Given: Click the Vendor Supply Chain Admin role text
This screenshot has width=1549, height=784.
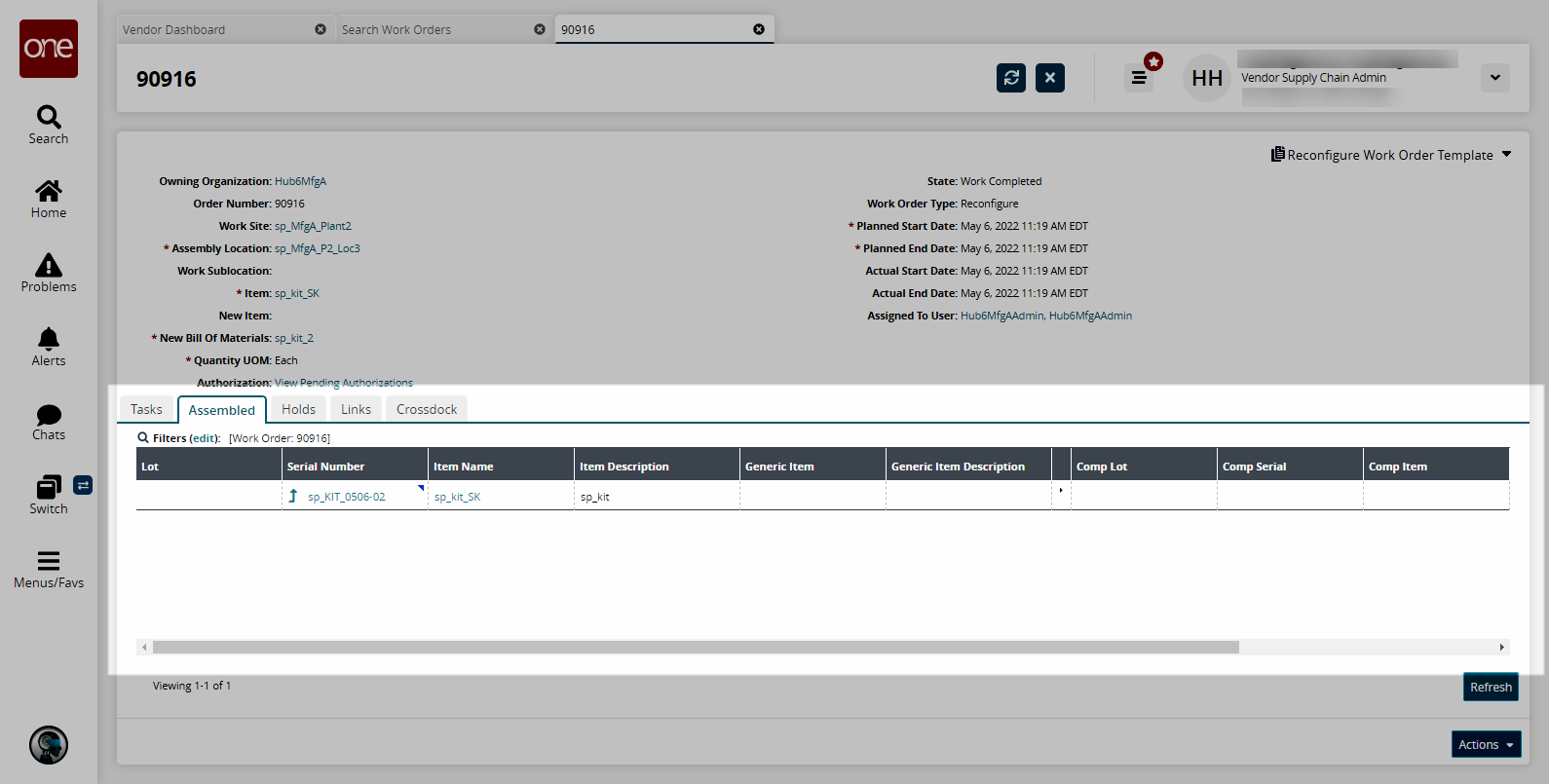Looking at the screenshot, I should point(1313,78).
